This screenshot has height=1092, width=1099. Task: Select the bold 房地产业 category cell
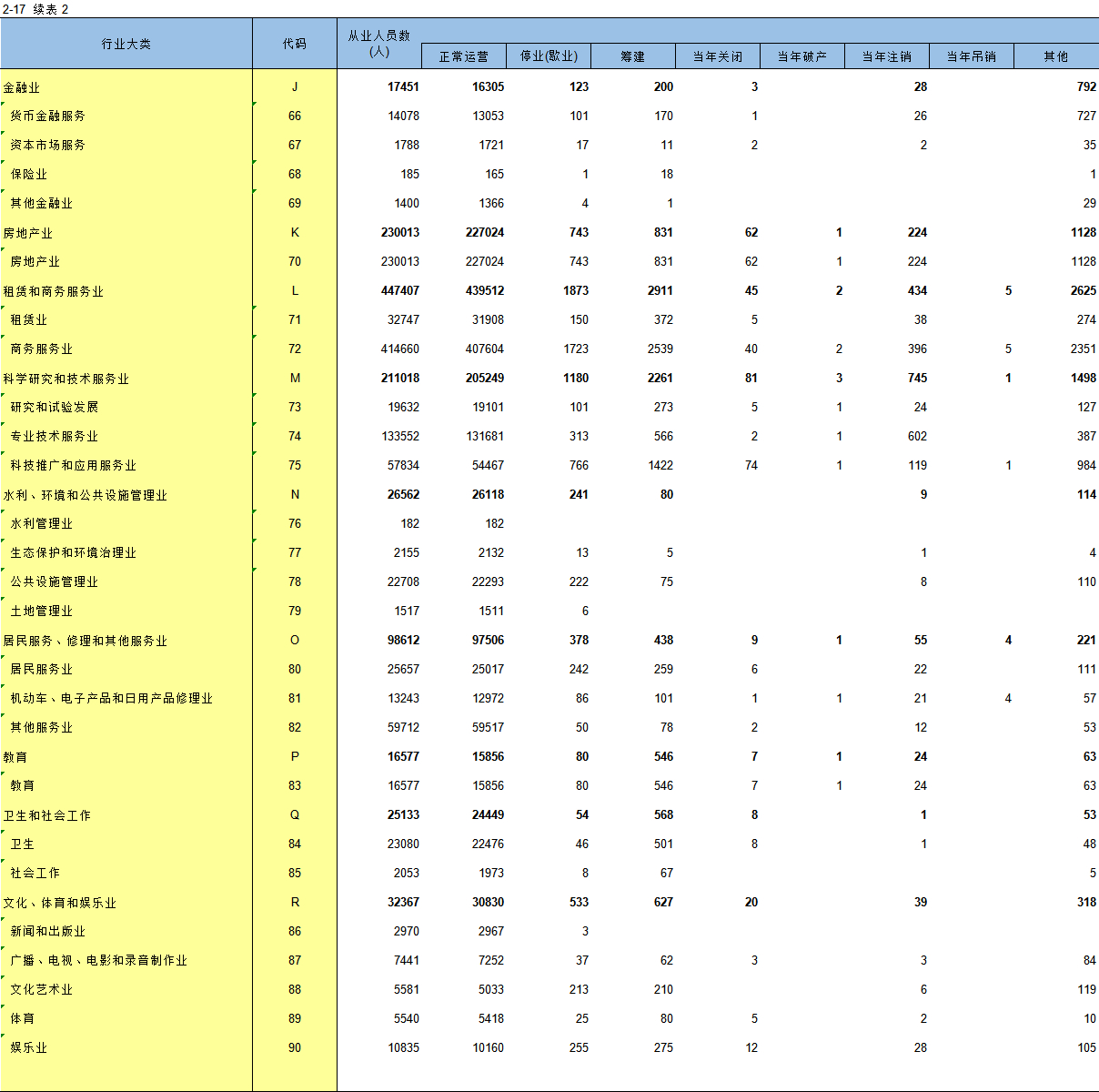(x=126, y=233)
